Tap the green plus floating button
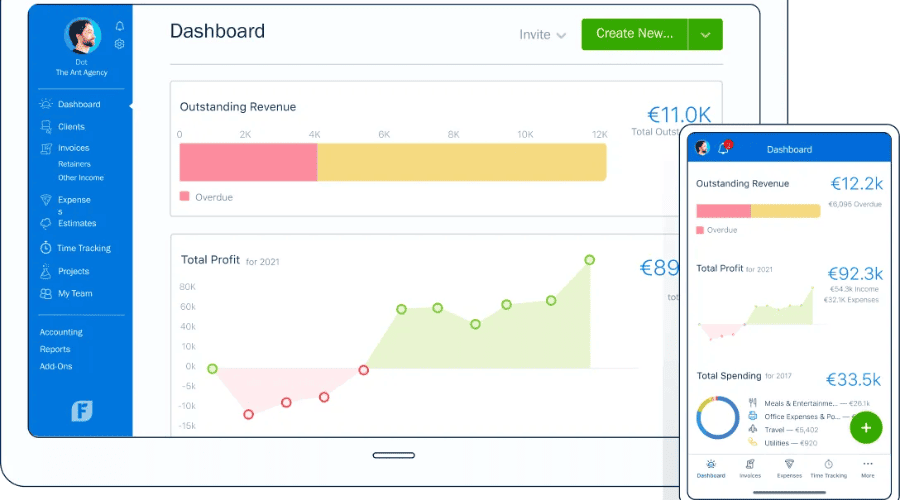The image size is (900, 500). (866, 427)
